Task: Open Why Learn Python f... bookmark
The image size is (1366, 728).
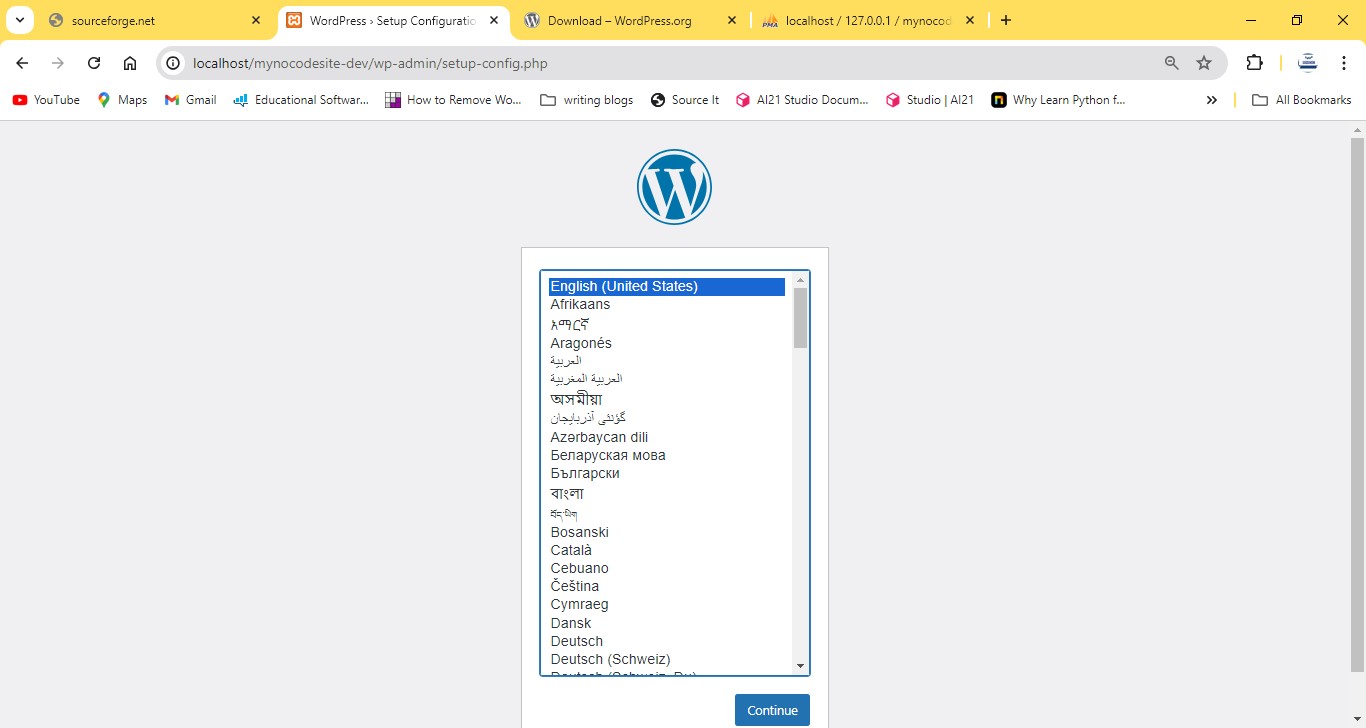Action: point(1058,100)
